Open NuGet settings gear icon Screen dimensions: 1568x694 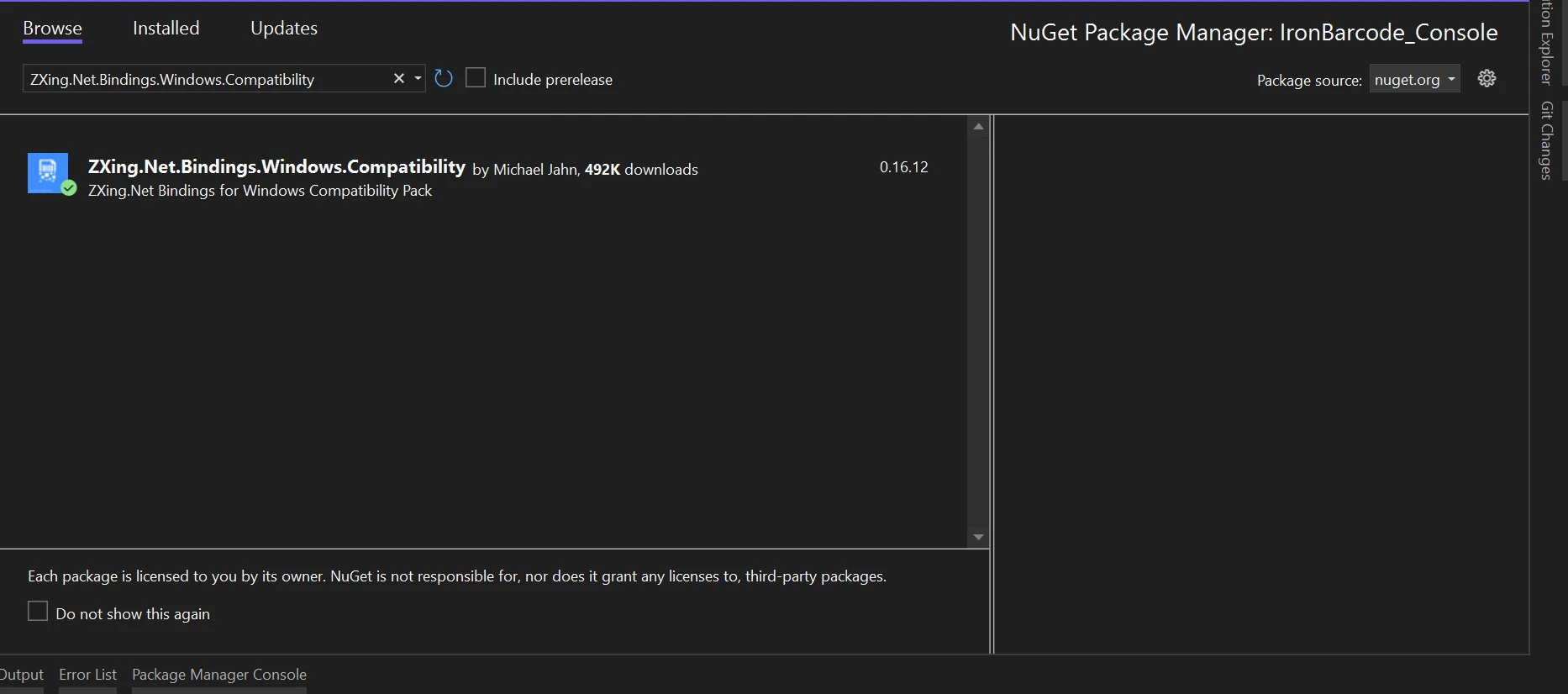click(1486, 79)
